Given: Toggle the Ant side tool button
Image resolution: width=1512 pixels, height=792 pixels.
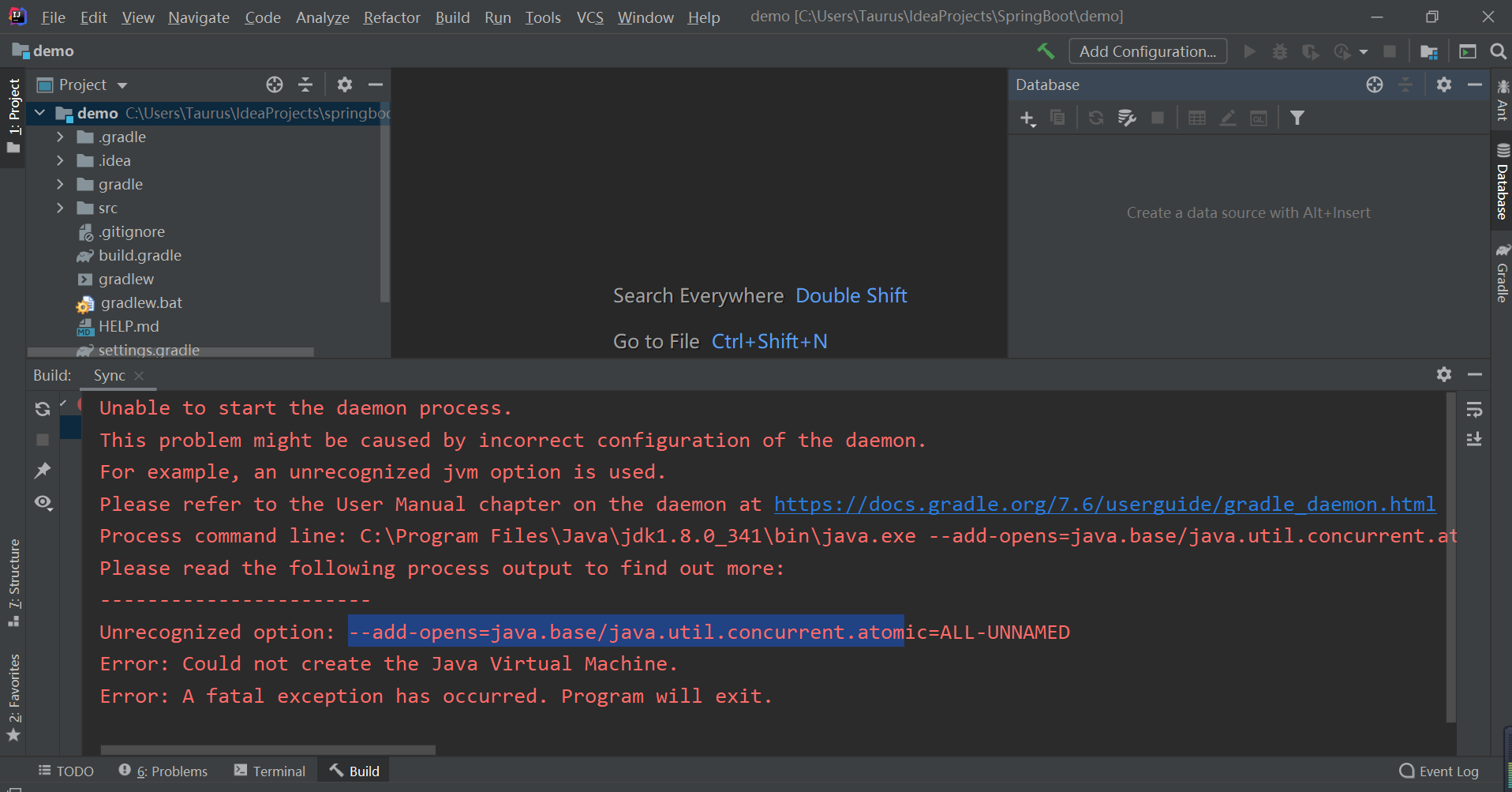Looking at the screenshot, I should [x=1502, y=99].
